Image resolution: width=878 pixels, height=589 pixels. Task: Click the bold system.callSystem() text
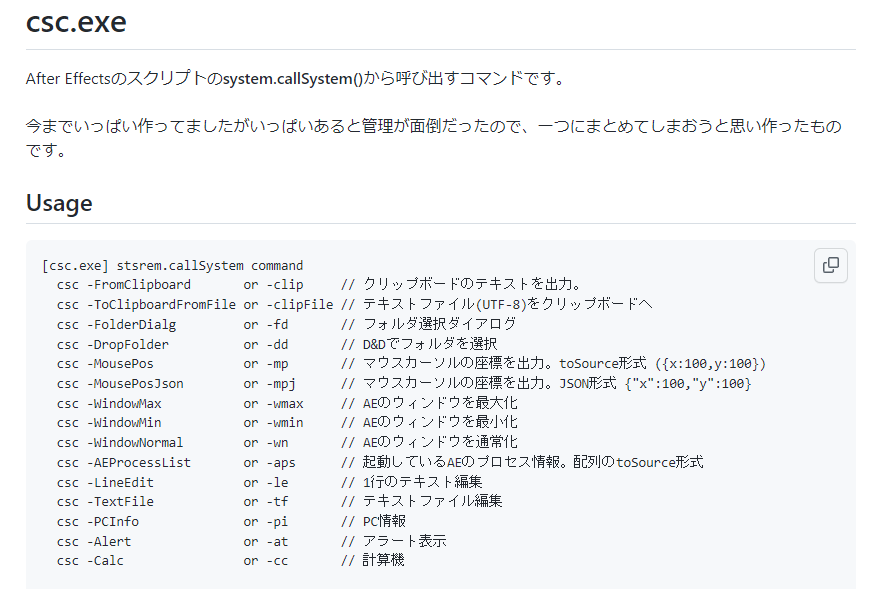[293, 78]
